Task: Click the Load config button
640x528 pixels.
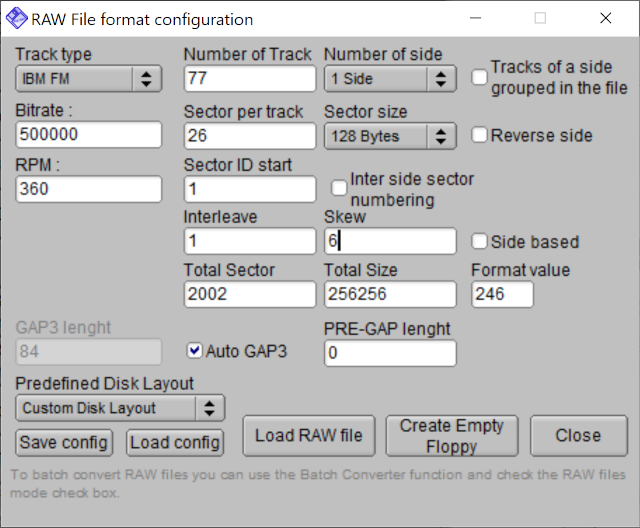Action: (x=175, y=443)
